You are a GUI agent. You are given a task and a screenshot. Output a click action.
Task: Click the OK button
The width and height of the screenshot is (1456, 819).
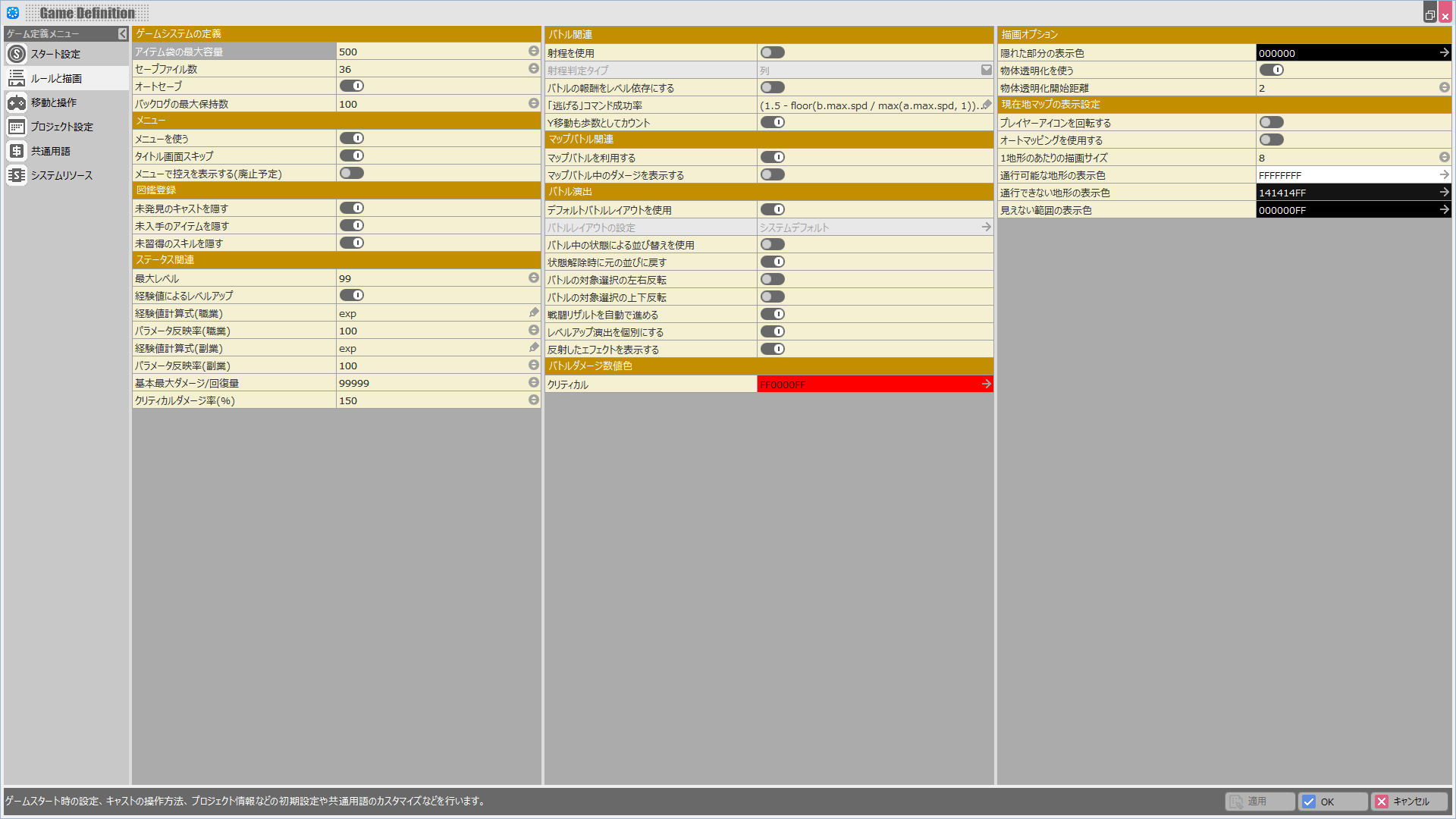(1332, 802)
